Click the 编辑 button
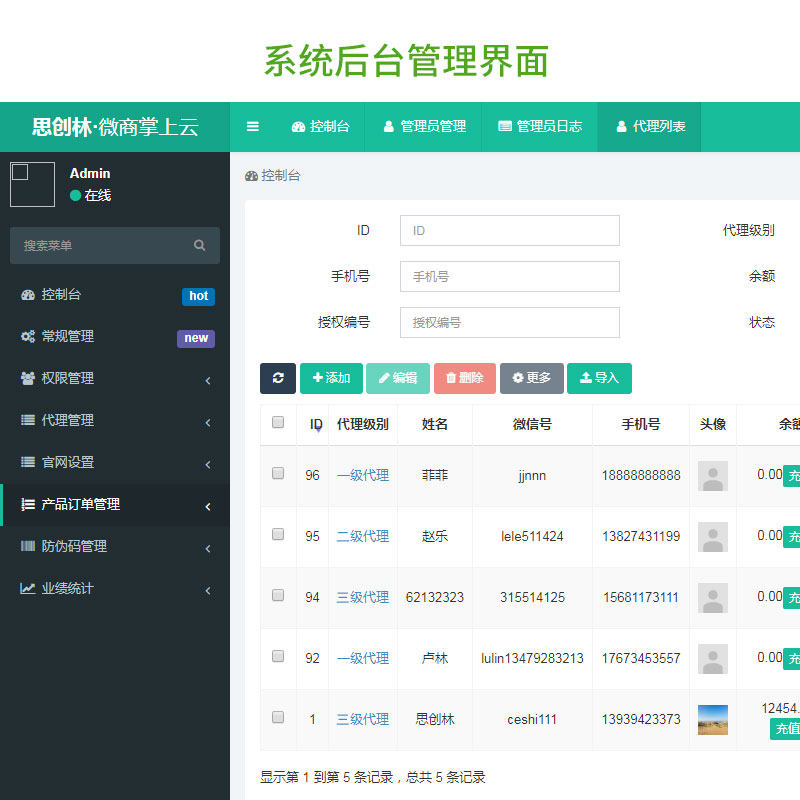Screen dimensions: 800x800 click(x=398, y=378)
